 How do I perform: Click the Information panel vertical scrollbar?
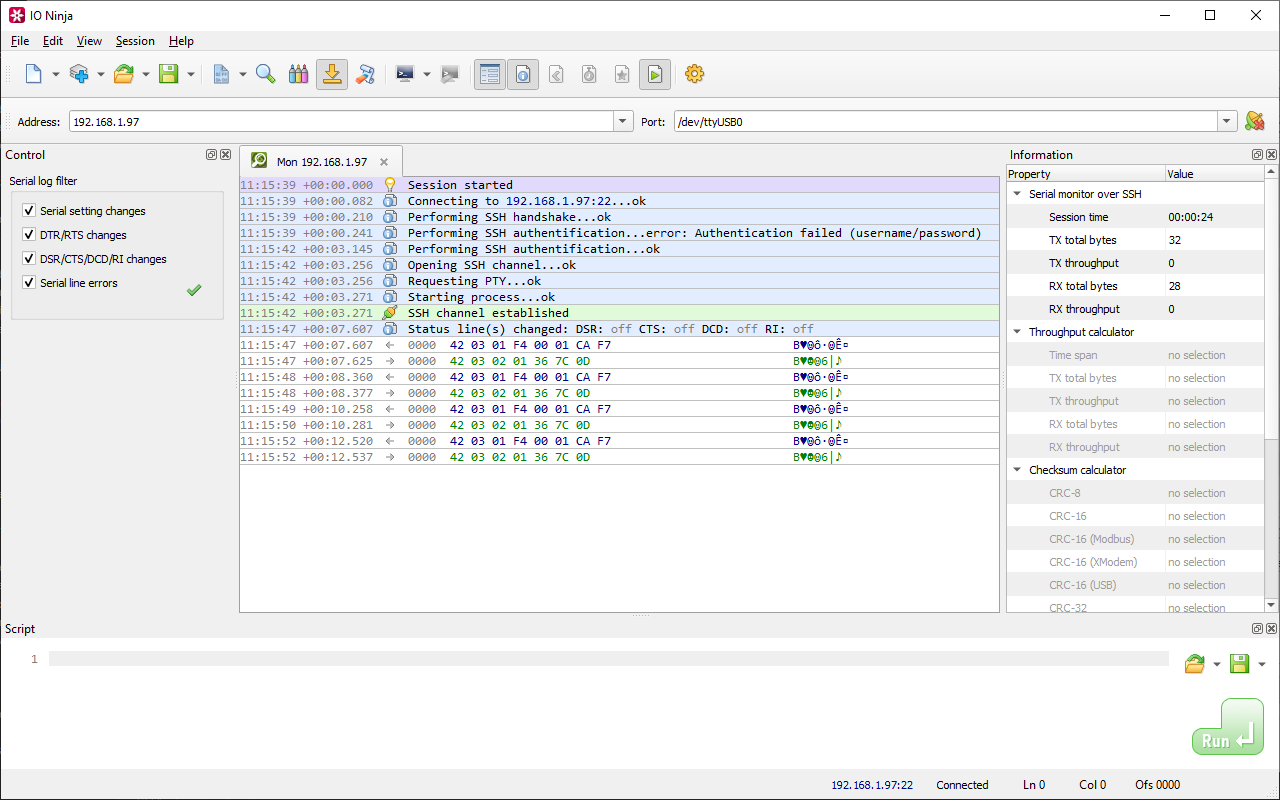pos(1272,389)
